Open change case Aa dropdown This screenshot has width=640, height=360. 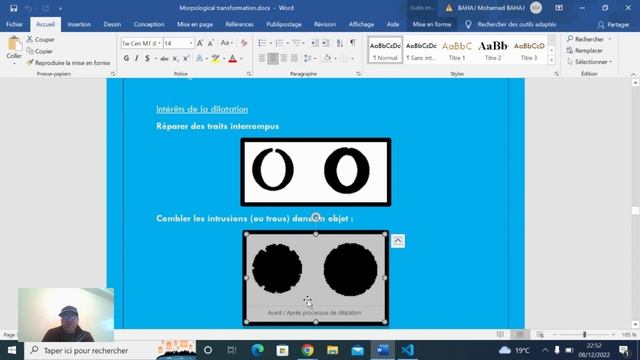226,43
